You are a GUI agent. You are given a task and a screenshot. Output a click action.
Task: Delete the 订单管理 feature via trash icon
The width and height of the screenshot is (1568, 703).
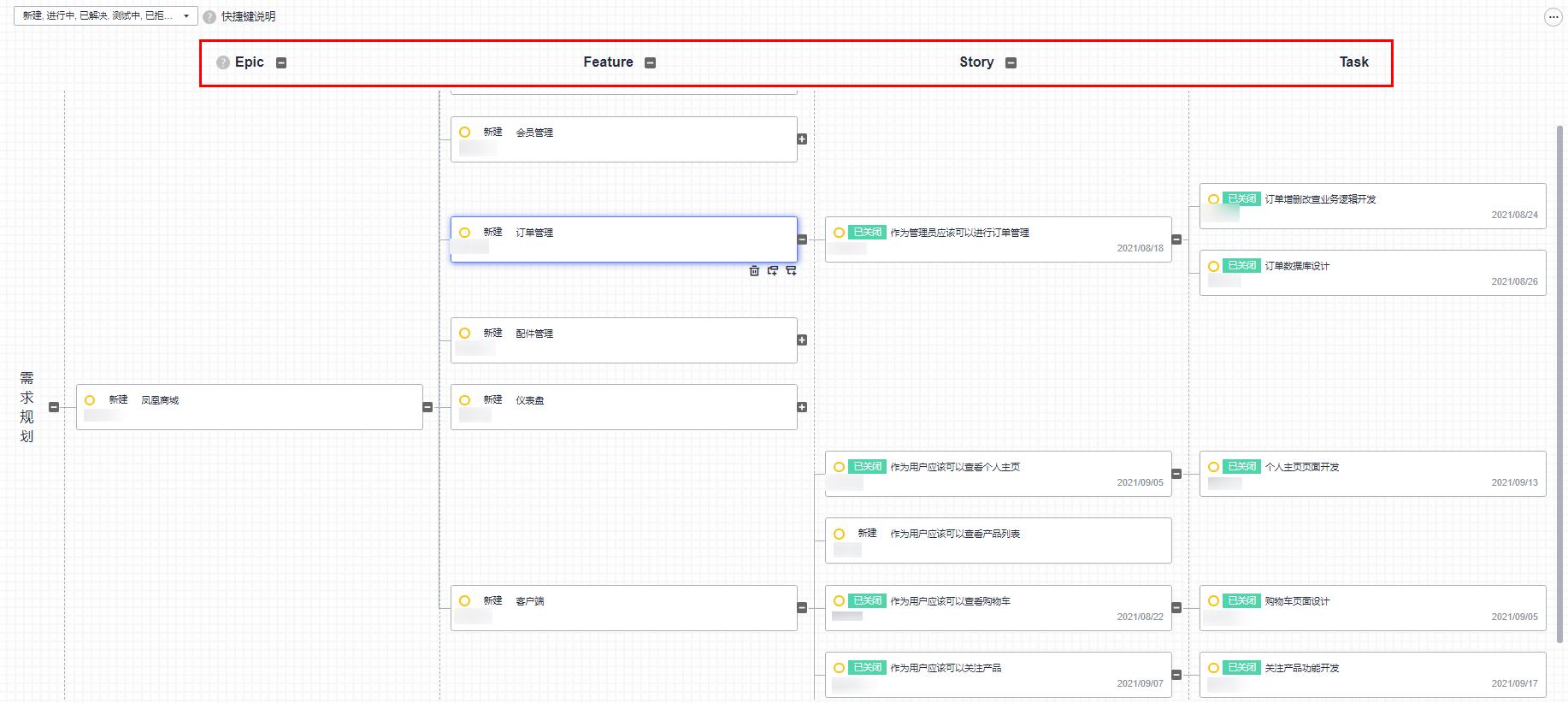tap(754, 271)
